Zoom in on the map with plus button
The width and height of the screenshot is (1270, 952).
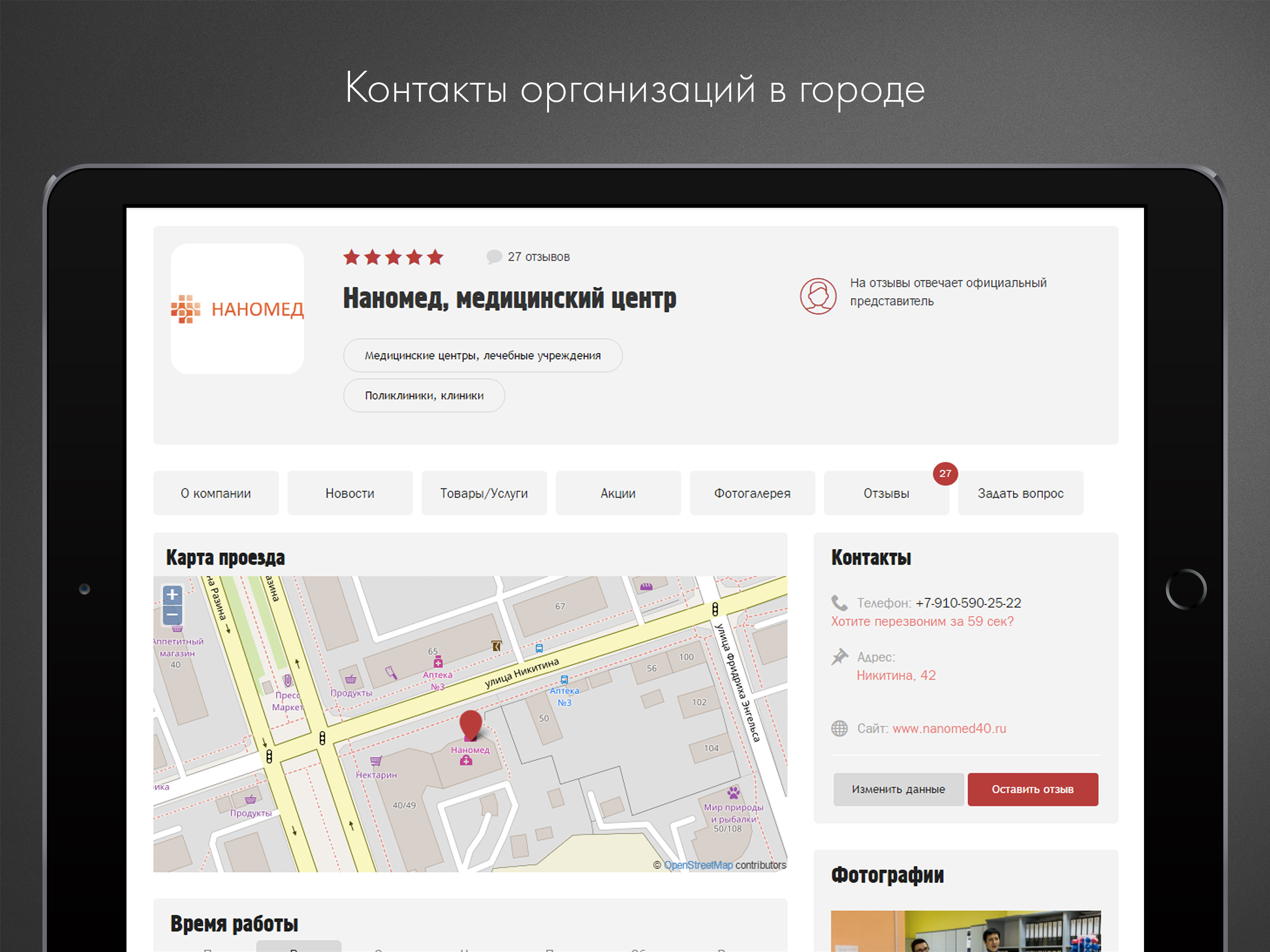pyautogui.click(x=172, y=595)
